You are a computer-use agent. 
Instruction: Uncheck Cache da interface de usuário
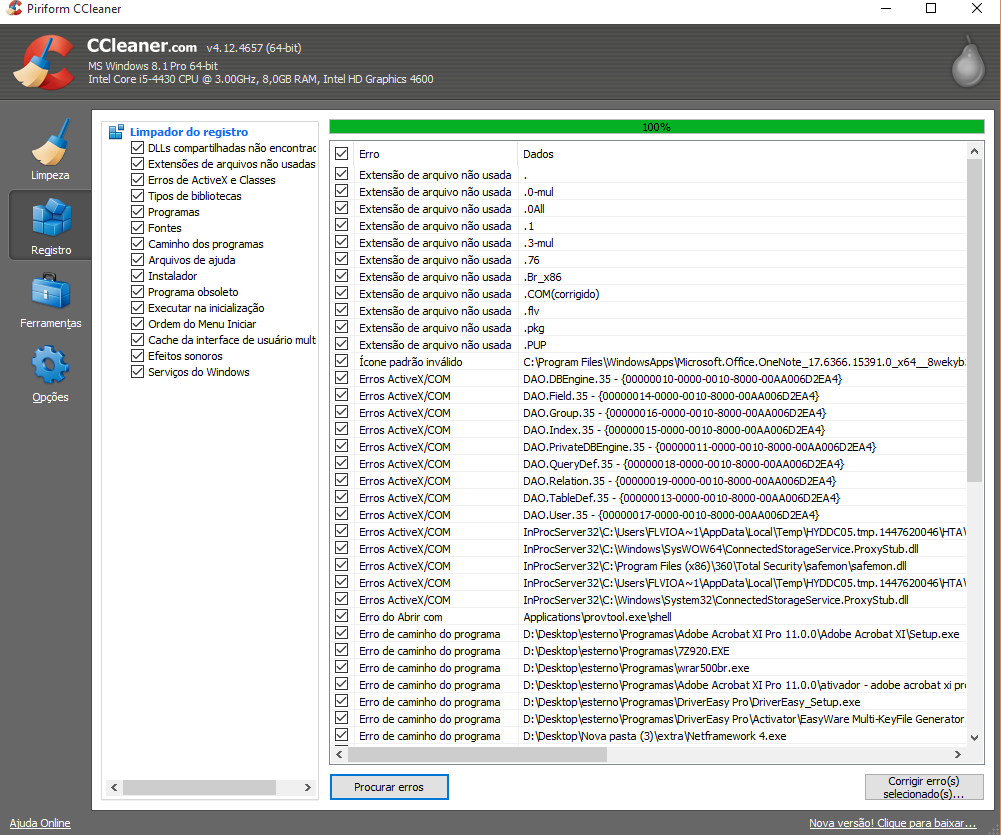[137, 340]
